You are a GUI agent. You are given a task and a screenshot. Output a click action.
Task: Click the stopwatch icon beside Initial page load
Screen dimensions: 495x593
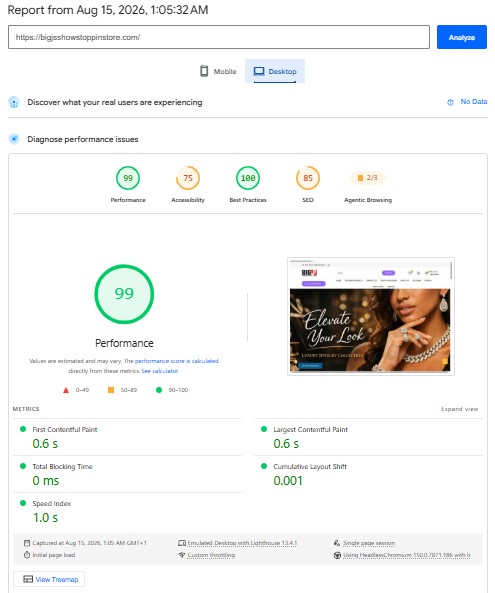(x=27, y=555)
